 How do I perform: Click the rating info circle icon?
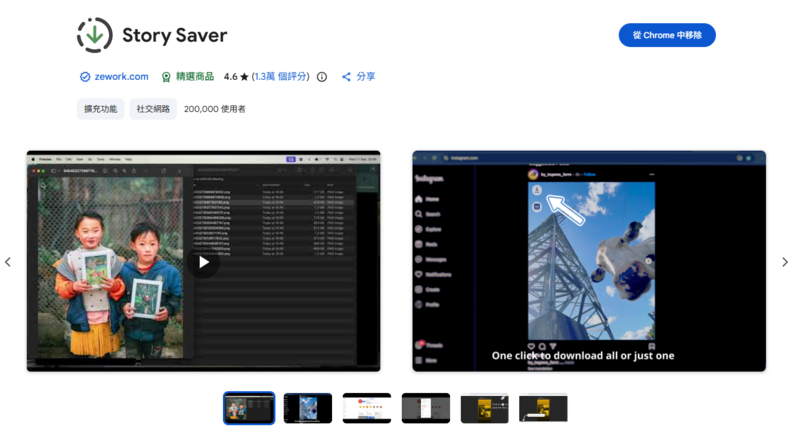click(322, 77)
